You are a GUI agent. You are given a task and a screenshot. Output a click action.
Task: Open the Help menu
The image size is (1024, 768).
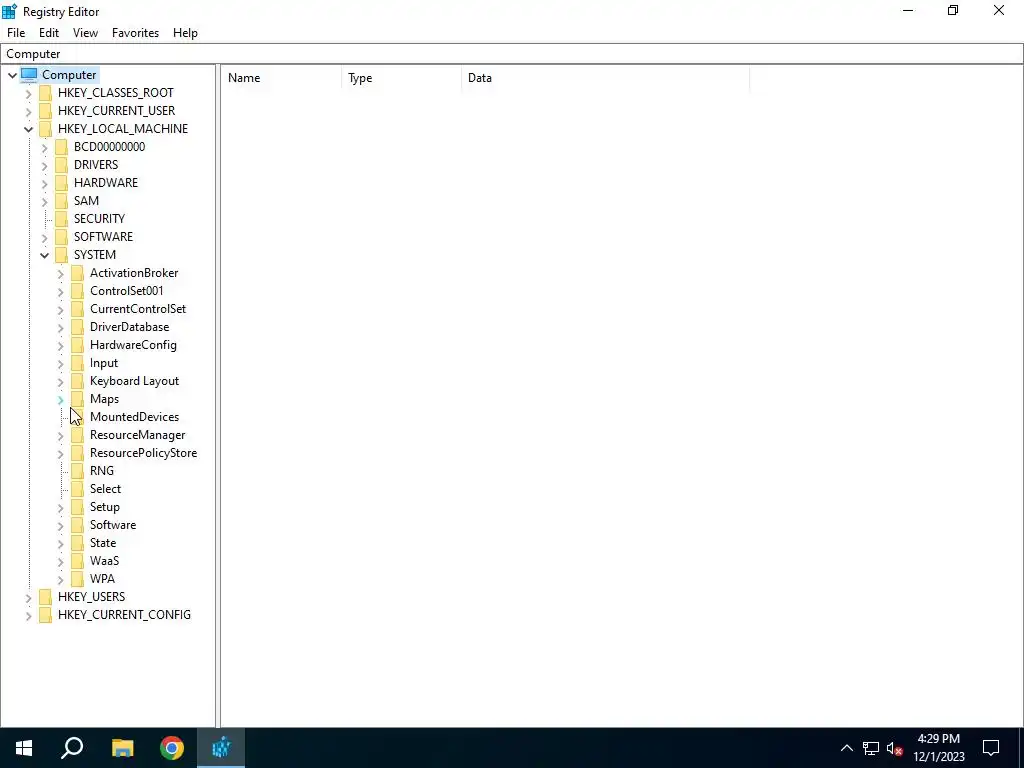[185, 33]
